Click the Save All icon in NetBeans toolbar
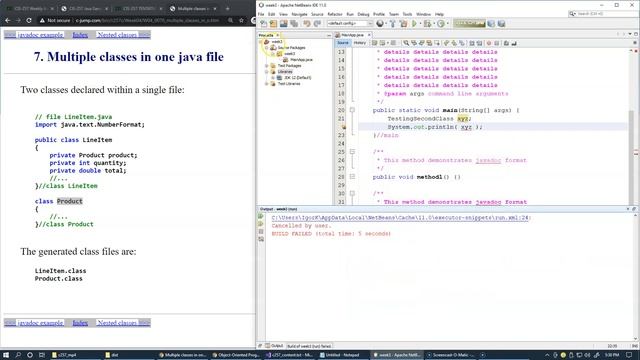This screenshot has height=360, width=640. click(293, 24)
